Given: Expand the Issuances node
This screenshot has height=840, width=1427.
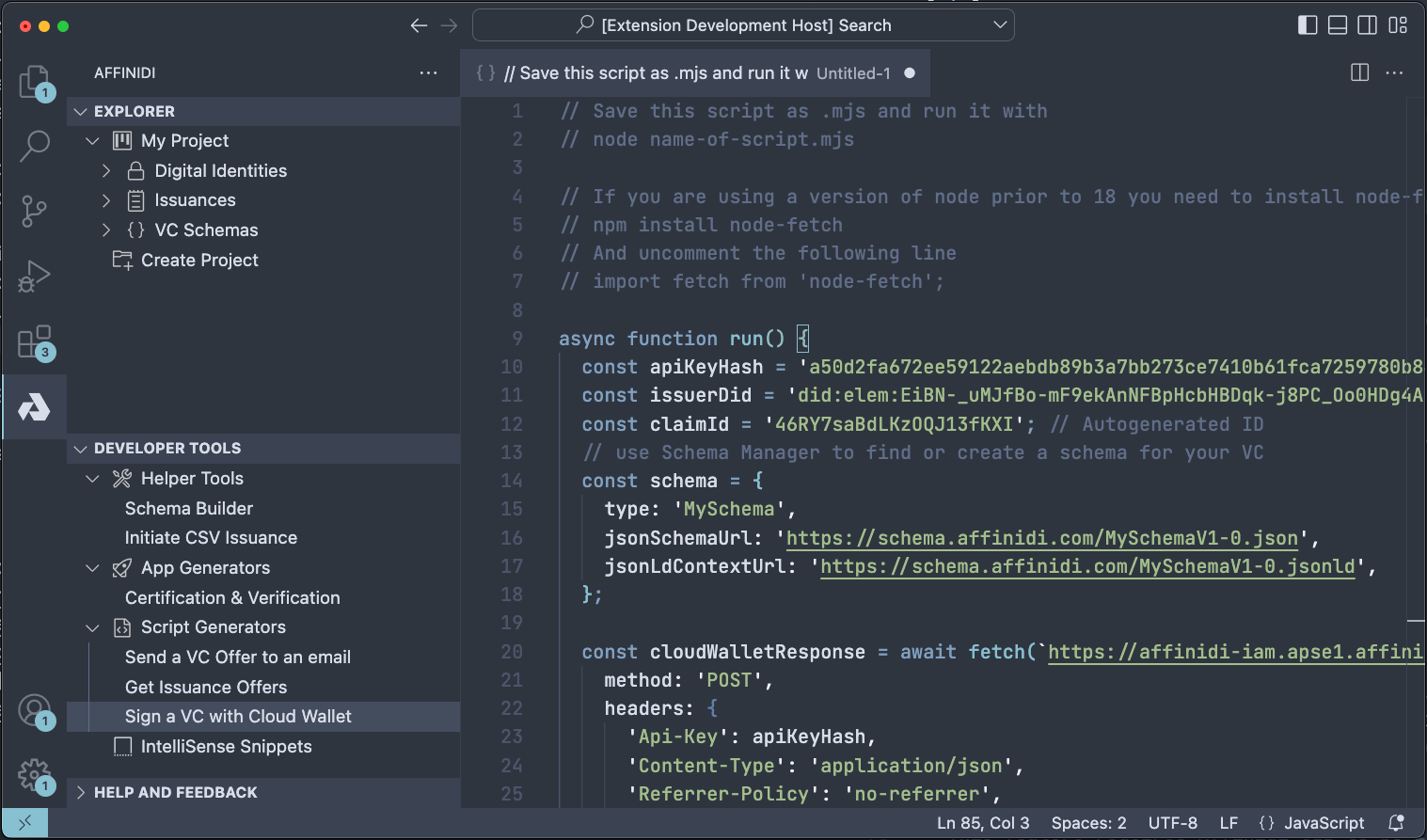Looking at the screenshot, I should click(106, 200).
